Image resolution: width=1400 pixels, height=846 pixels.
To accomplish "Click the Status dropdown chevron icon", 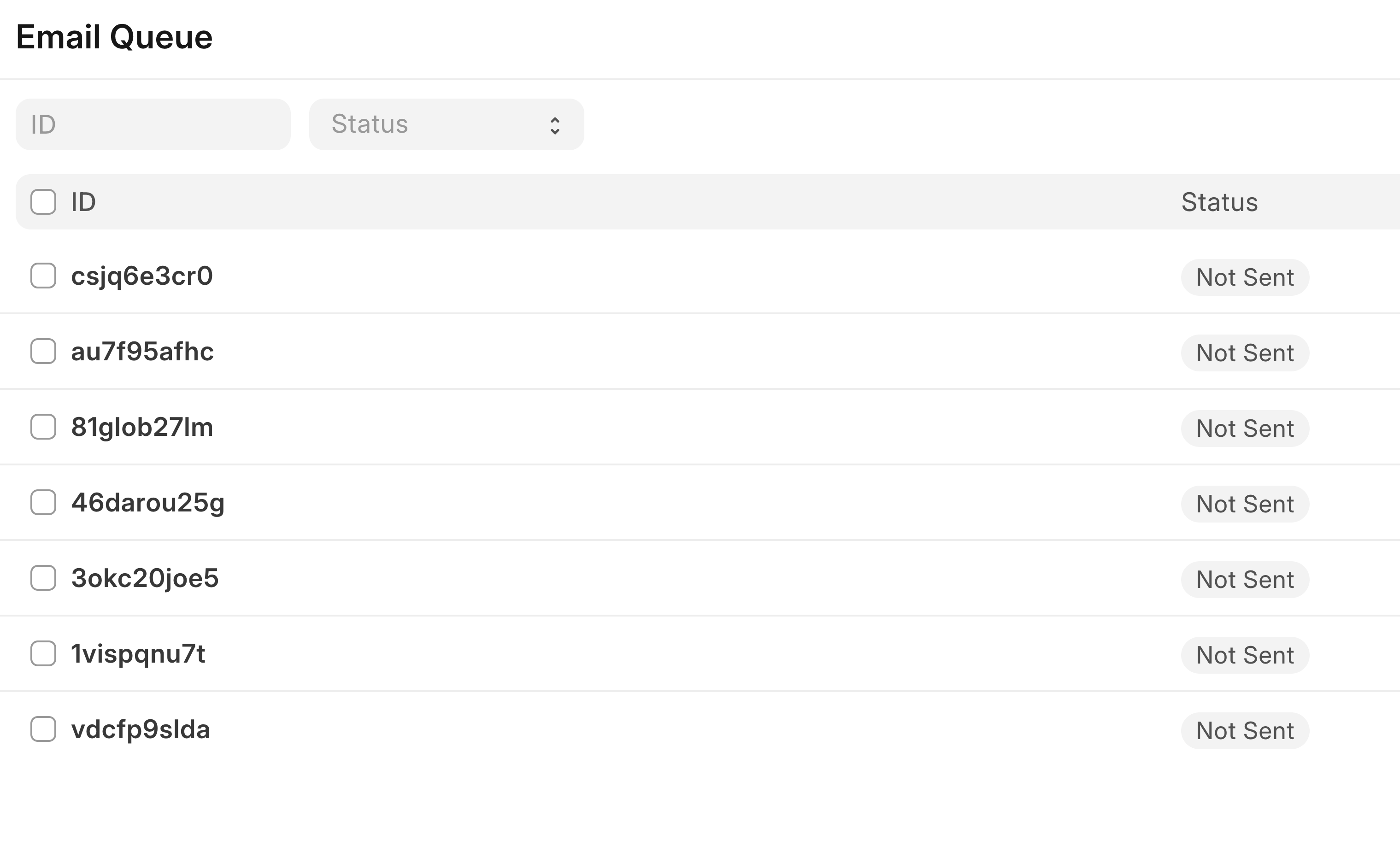I will (555, 124).
